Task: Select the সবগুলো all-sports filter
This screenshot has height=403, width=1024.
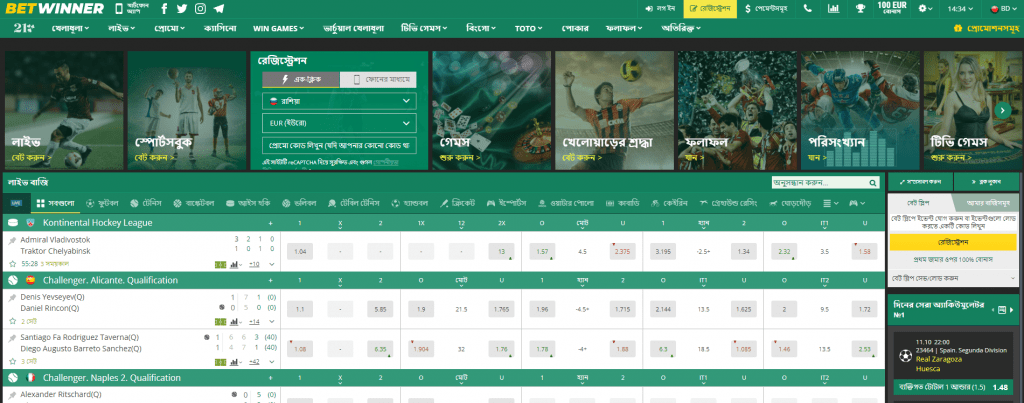Action: coord(56,203)
